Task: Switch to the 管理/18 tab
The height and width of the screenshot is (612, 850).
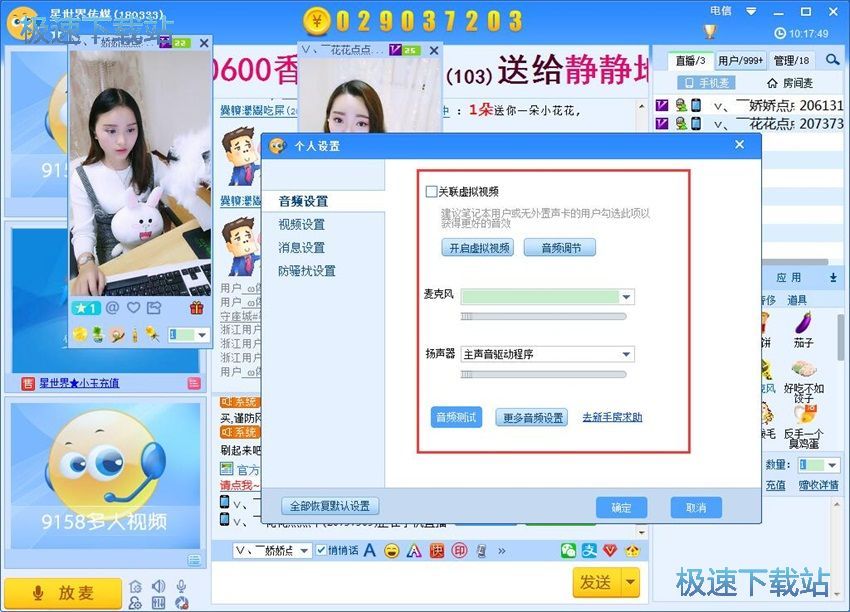Action: [x=791, y=61]
